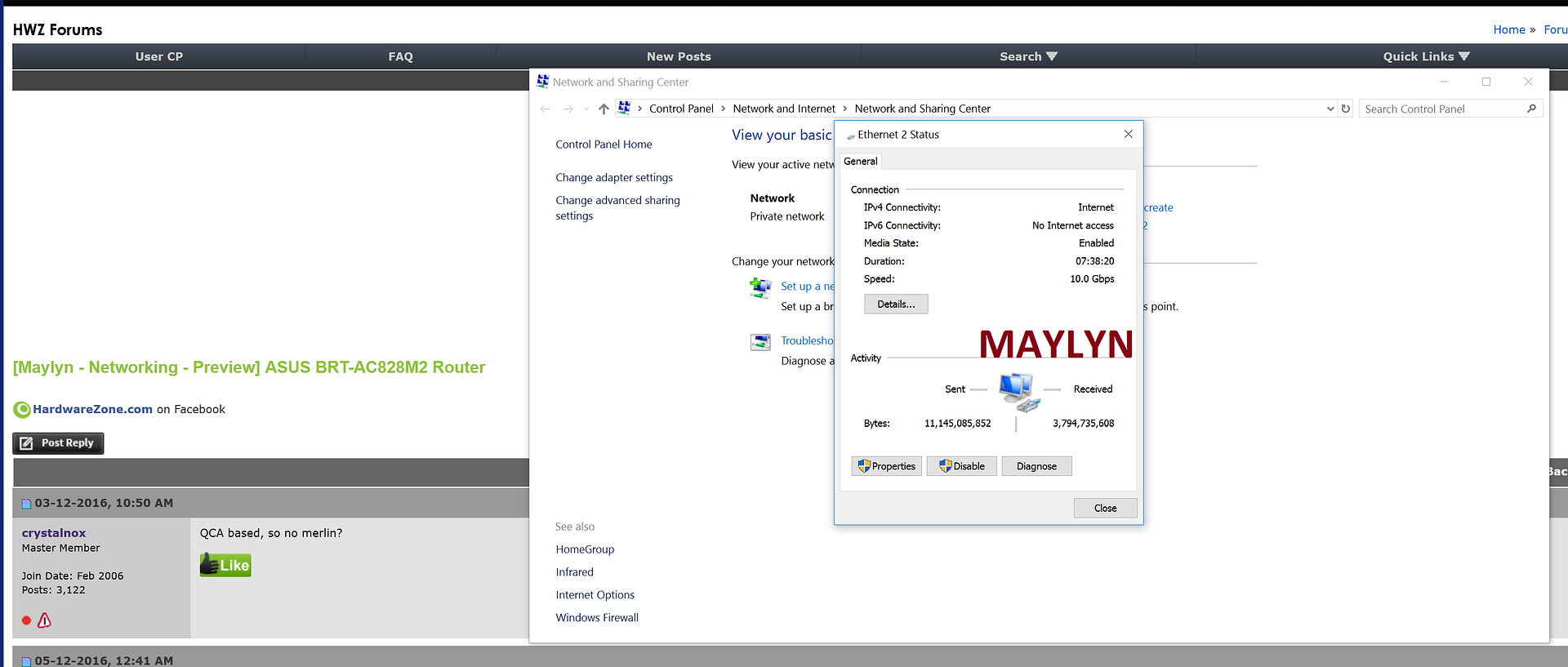
Task: Click the 3,794,735,608 bytes received value
Action: pos(1083,424)
